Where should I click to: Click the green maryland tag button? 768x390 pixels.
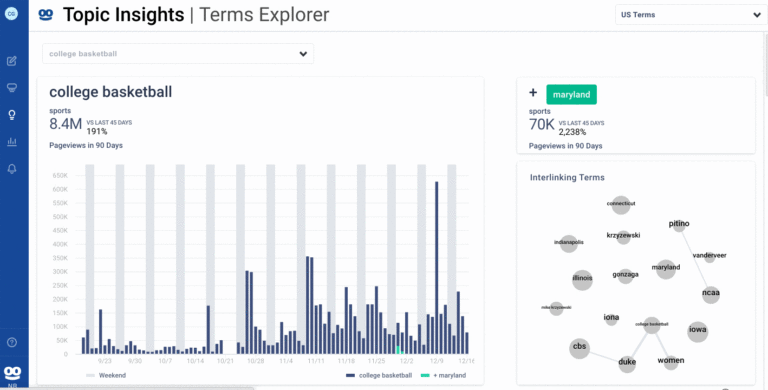(x=572, y=95)
